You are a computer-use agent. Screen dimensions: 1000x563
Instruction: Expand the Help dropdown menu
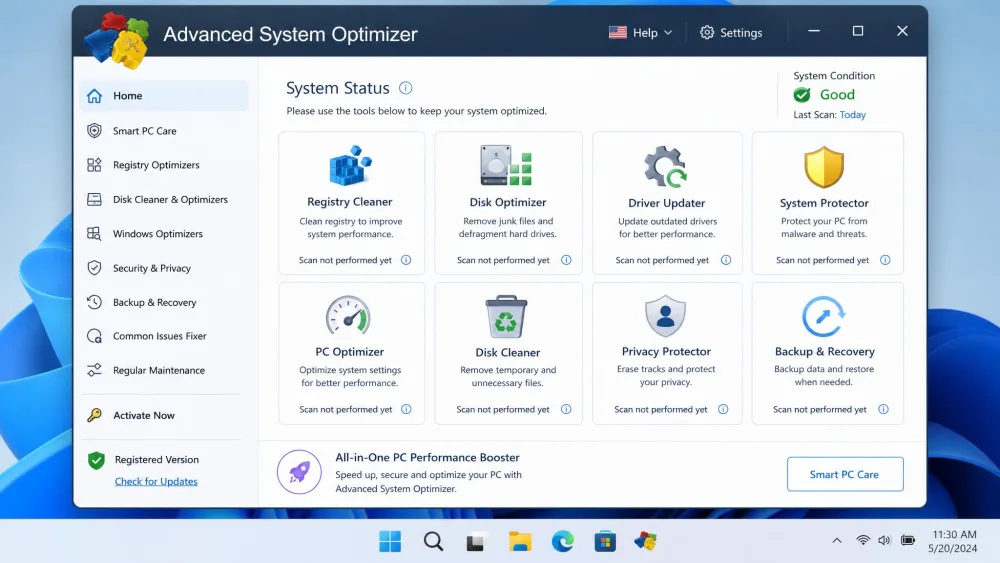click(640, 33)
